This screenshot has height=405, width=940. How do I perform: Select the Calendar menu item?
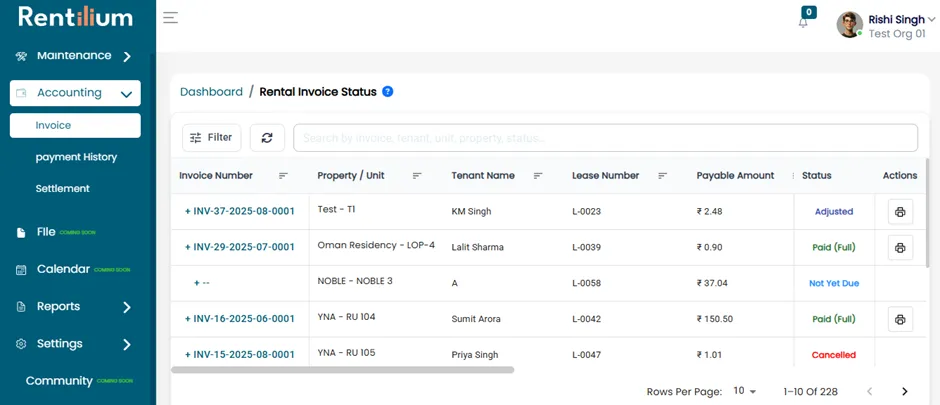tap(63, 269)
